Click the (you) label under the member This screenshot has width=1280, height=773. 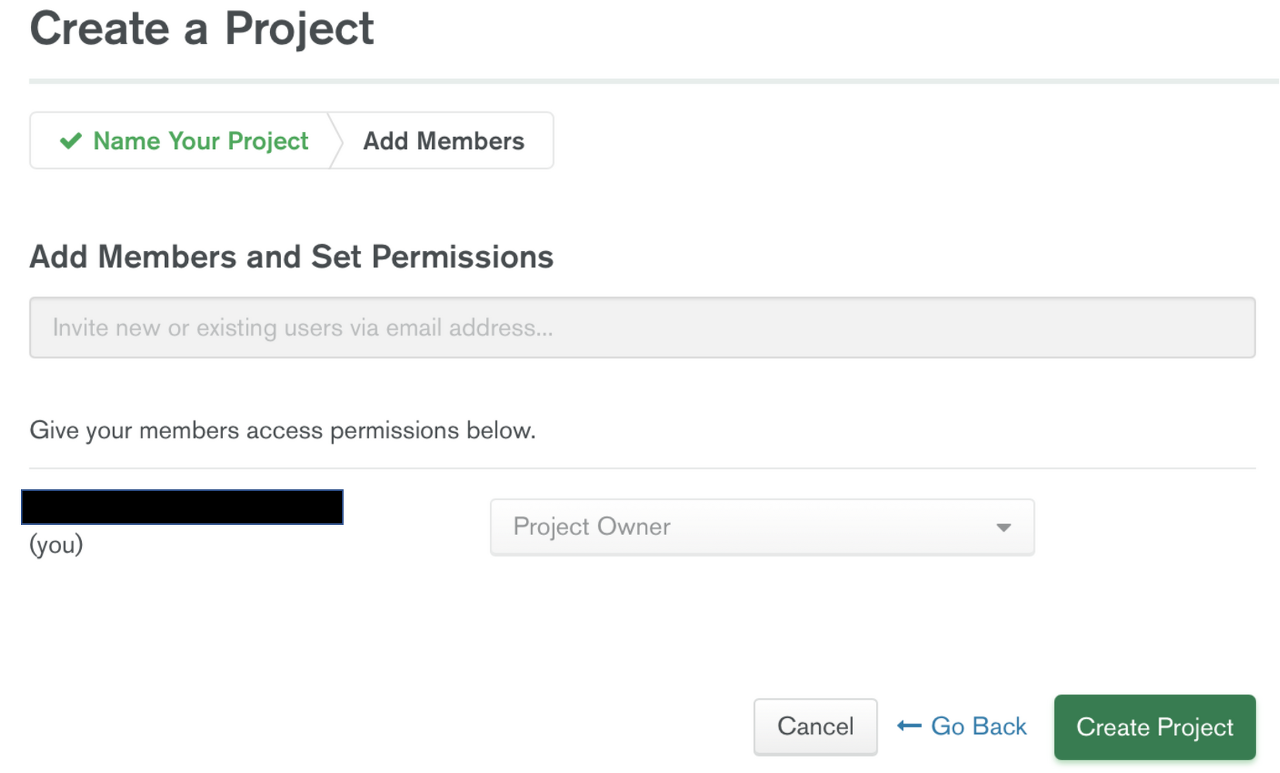56,545
